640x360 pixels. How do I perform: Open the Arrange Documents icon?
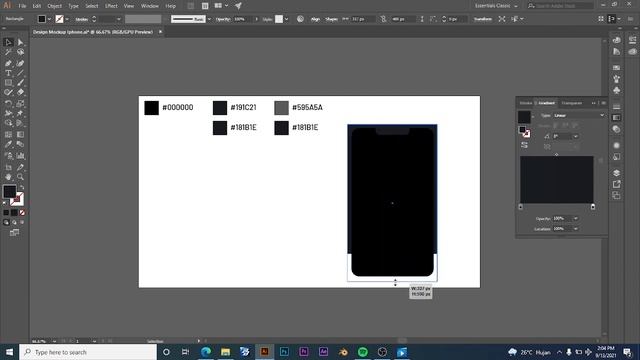coord(221,6)
